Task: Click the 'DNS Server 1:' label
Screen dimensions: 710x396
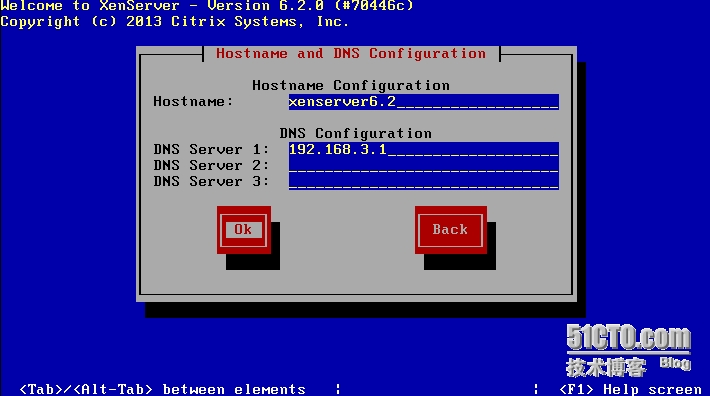Action: [211, 149]
